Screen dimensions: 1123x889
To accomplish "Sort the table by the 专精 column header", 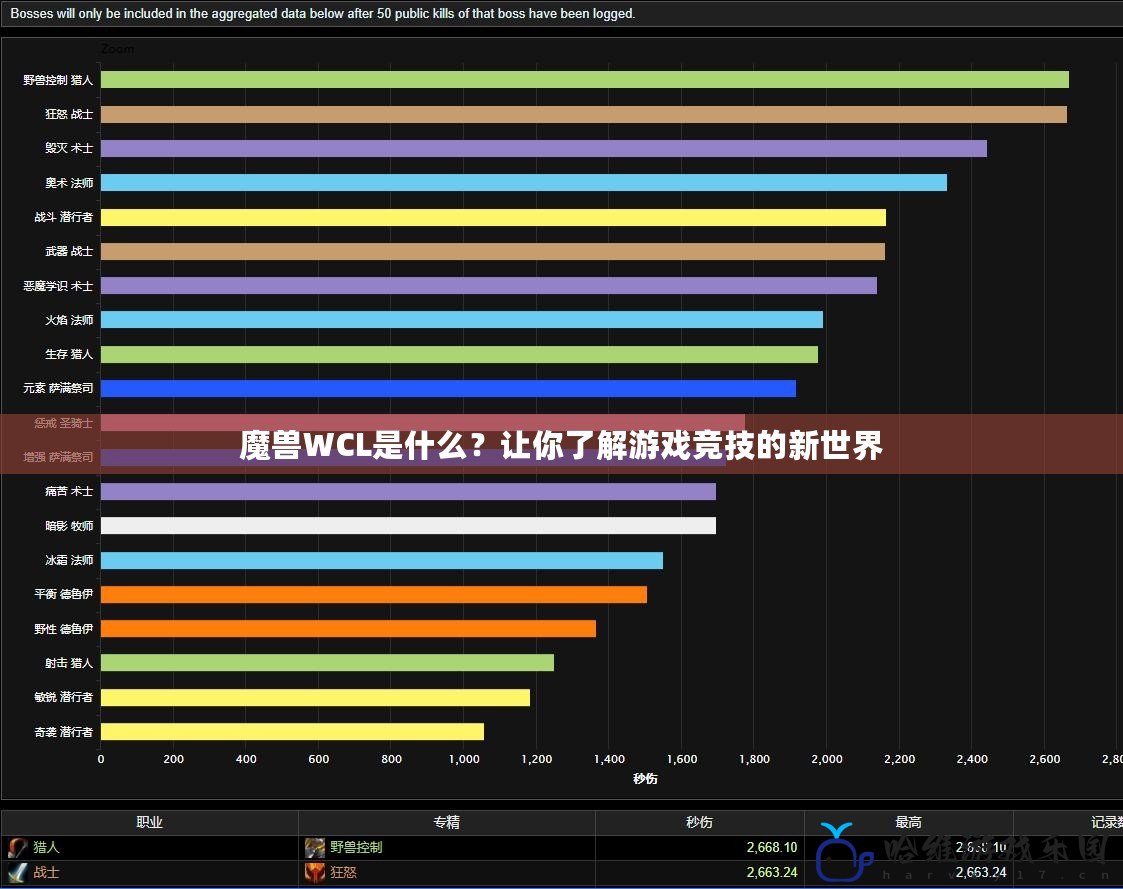I will 446,822.
